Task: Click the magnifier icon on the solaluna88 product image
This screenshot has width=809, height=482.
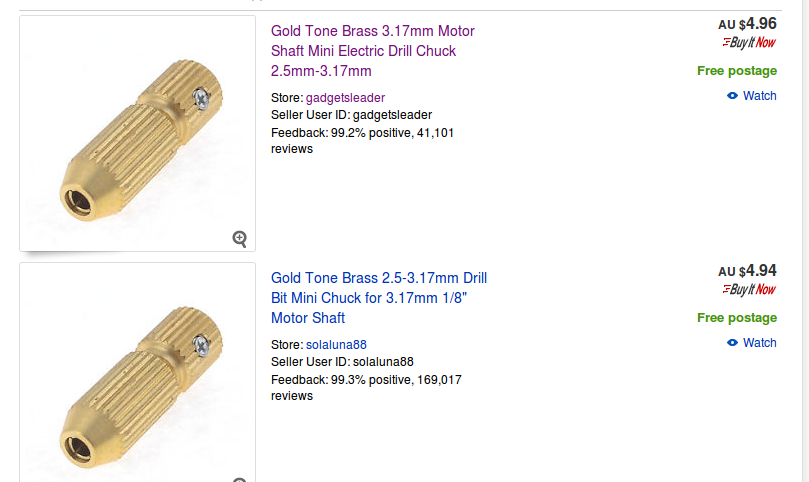Action: pos(240,479)
